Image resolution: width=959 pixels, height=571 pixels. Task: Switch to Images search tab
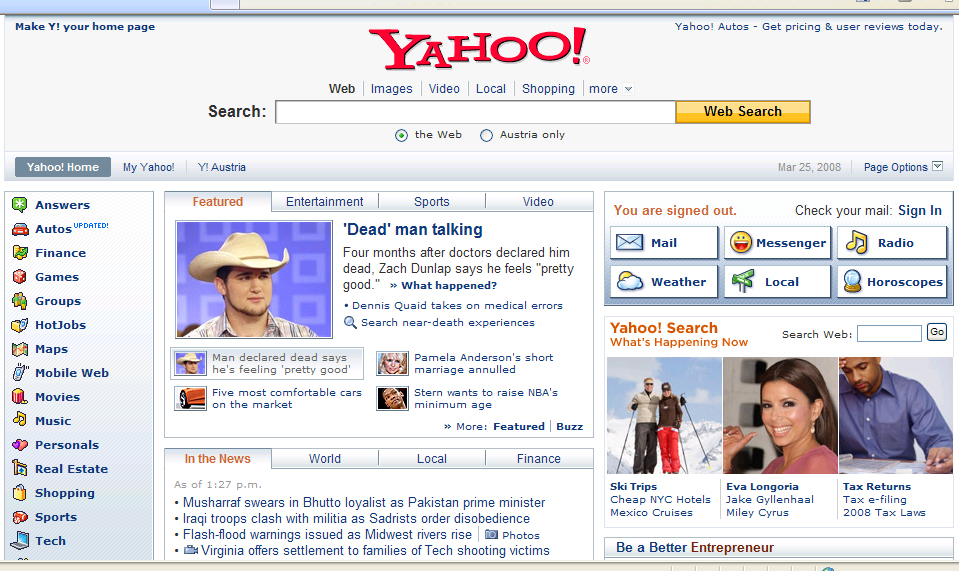(391, 89)
